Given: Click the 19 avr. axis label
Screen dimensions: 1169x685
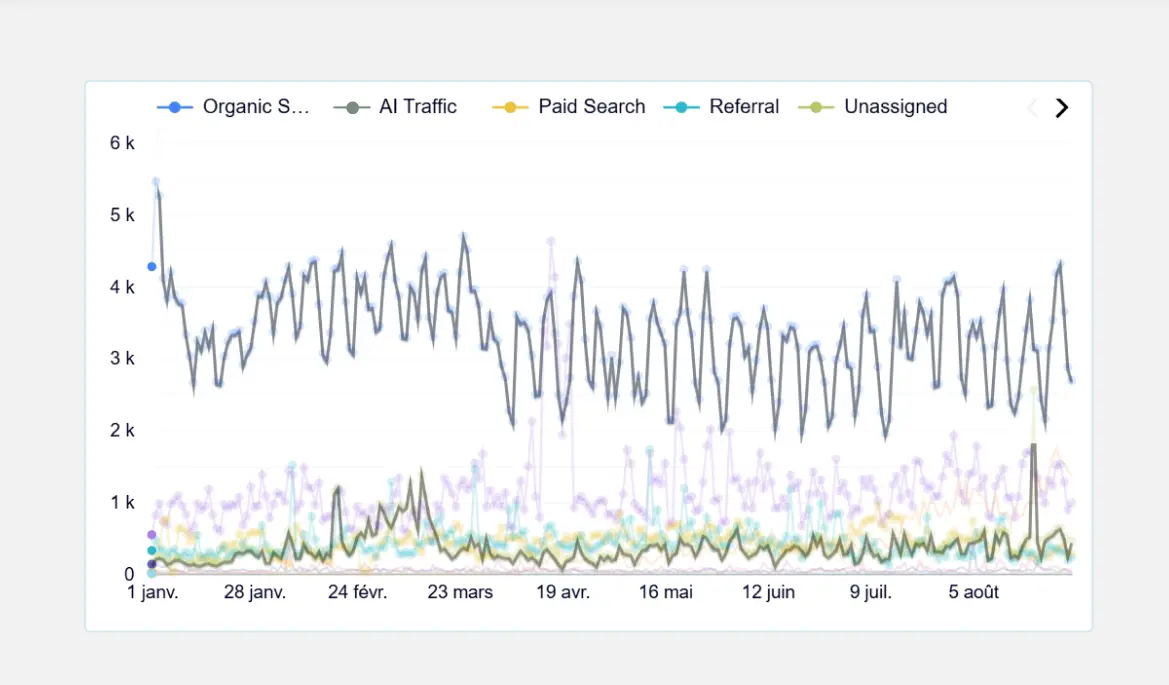Looking at the screenshot, I should pos(563,591).
